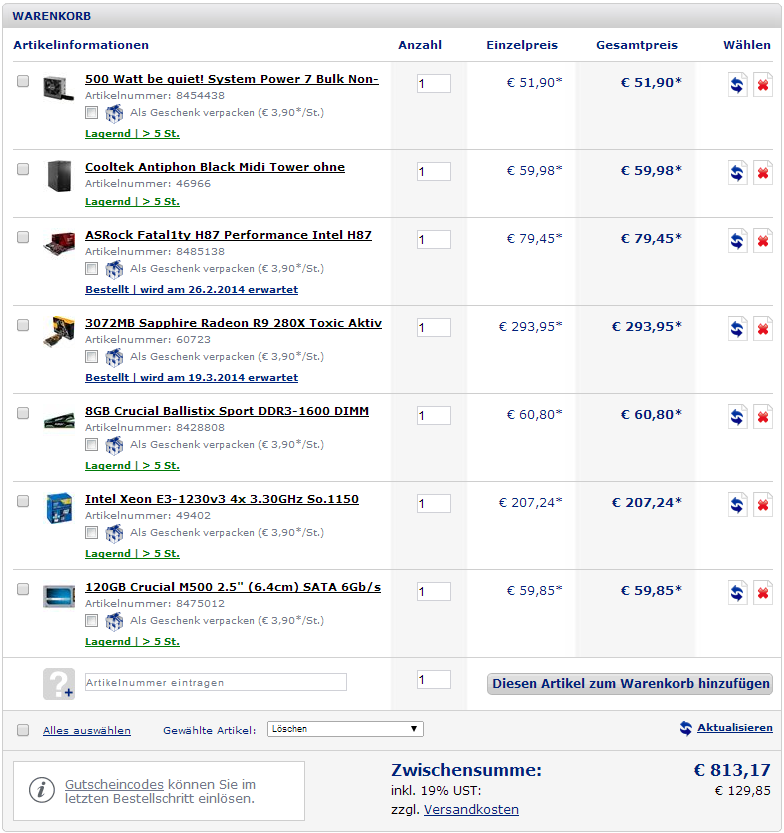Viewport: 784px width, 833px height.
Task: Refresh the Sapphire Radeon R9 280X row
Action: [x=737, y=329]
